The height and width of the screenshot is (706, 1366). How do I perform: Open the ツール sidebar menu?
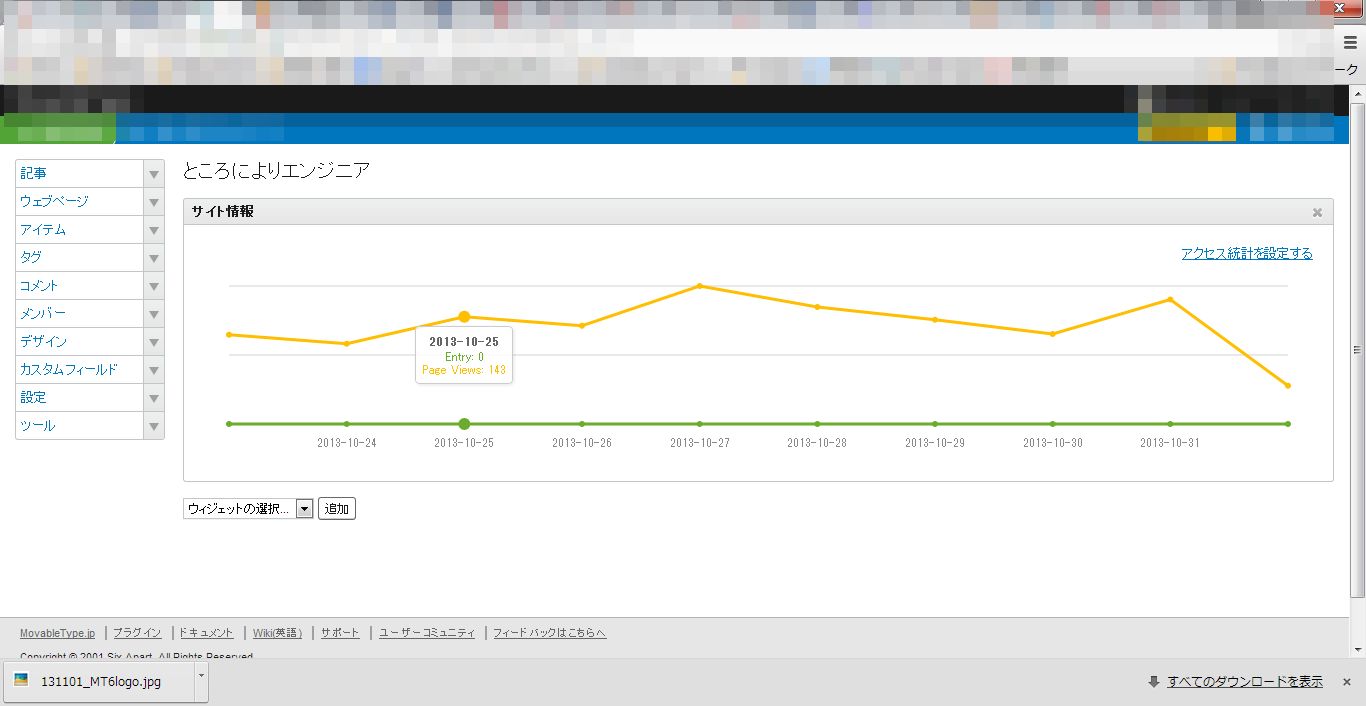(80, 426)
